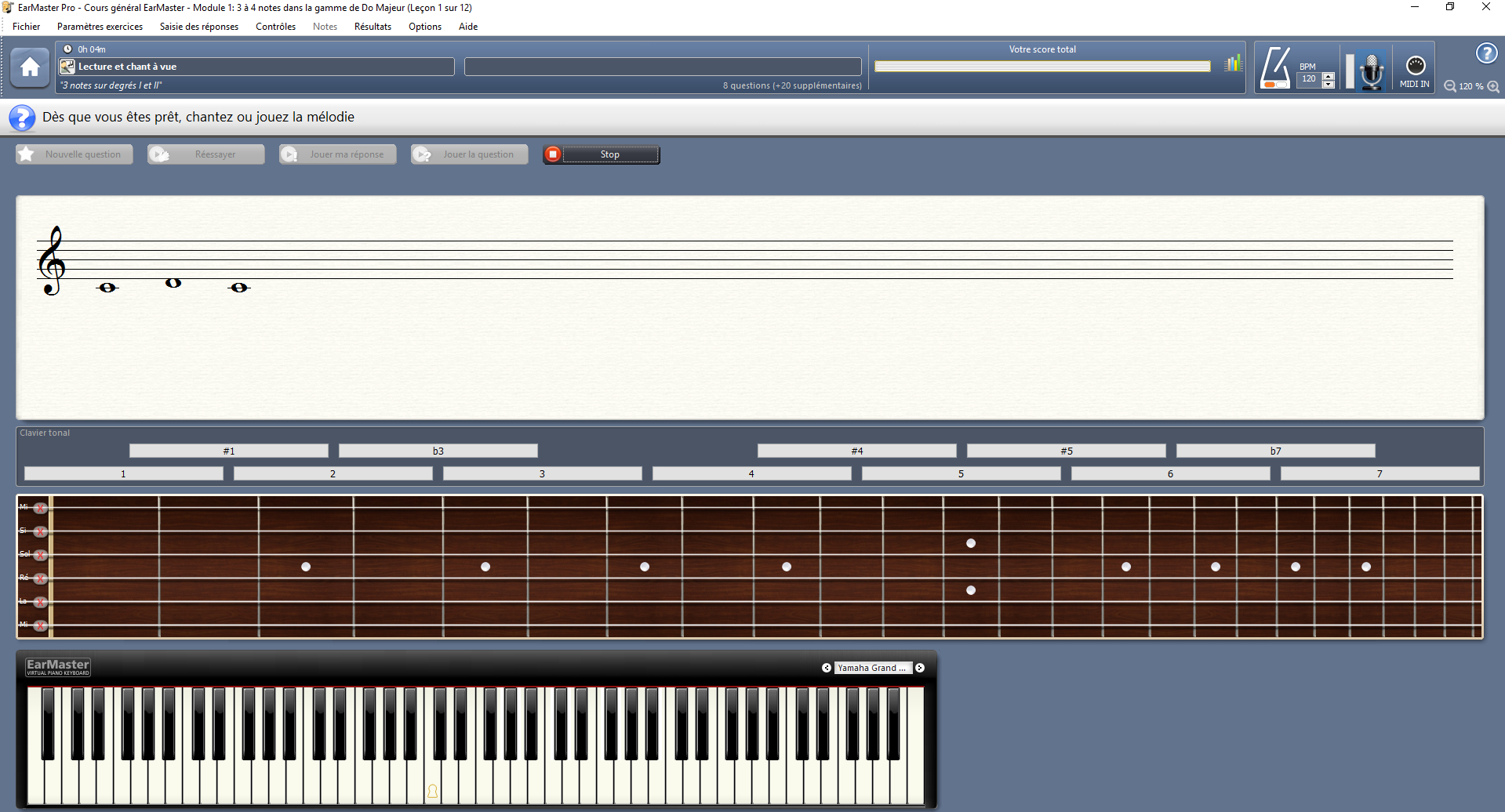Open the Aide menu
This screenshot has width=1505, height=812.
pyautogui.click(x=468, y=27)
